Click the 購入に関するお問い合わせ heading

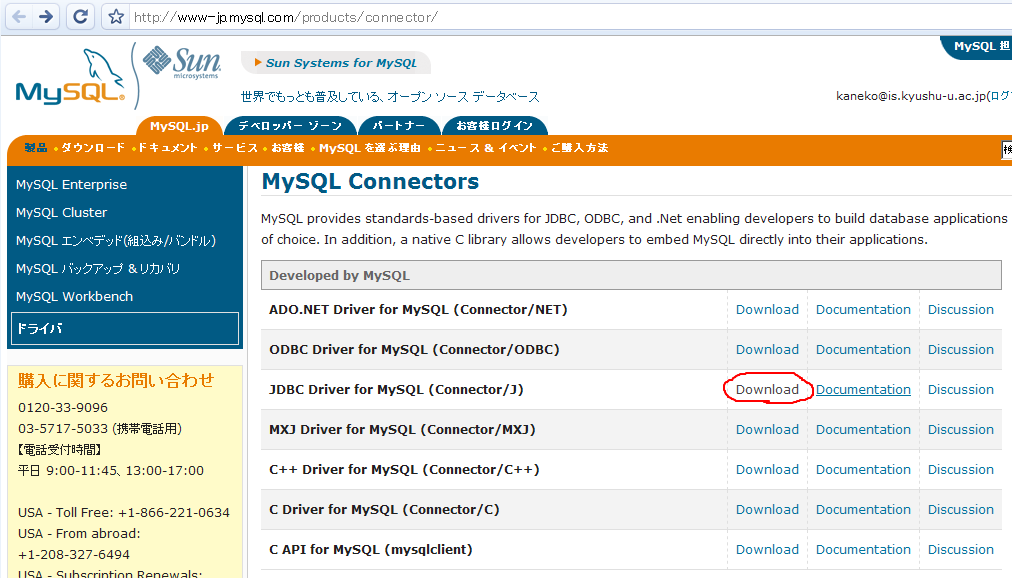tap(116, 381)
